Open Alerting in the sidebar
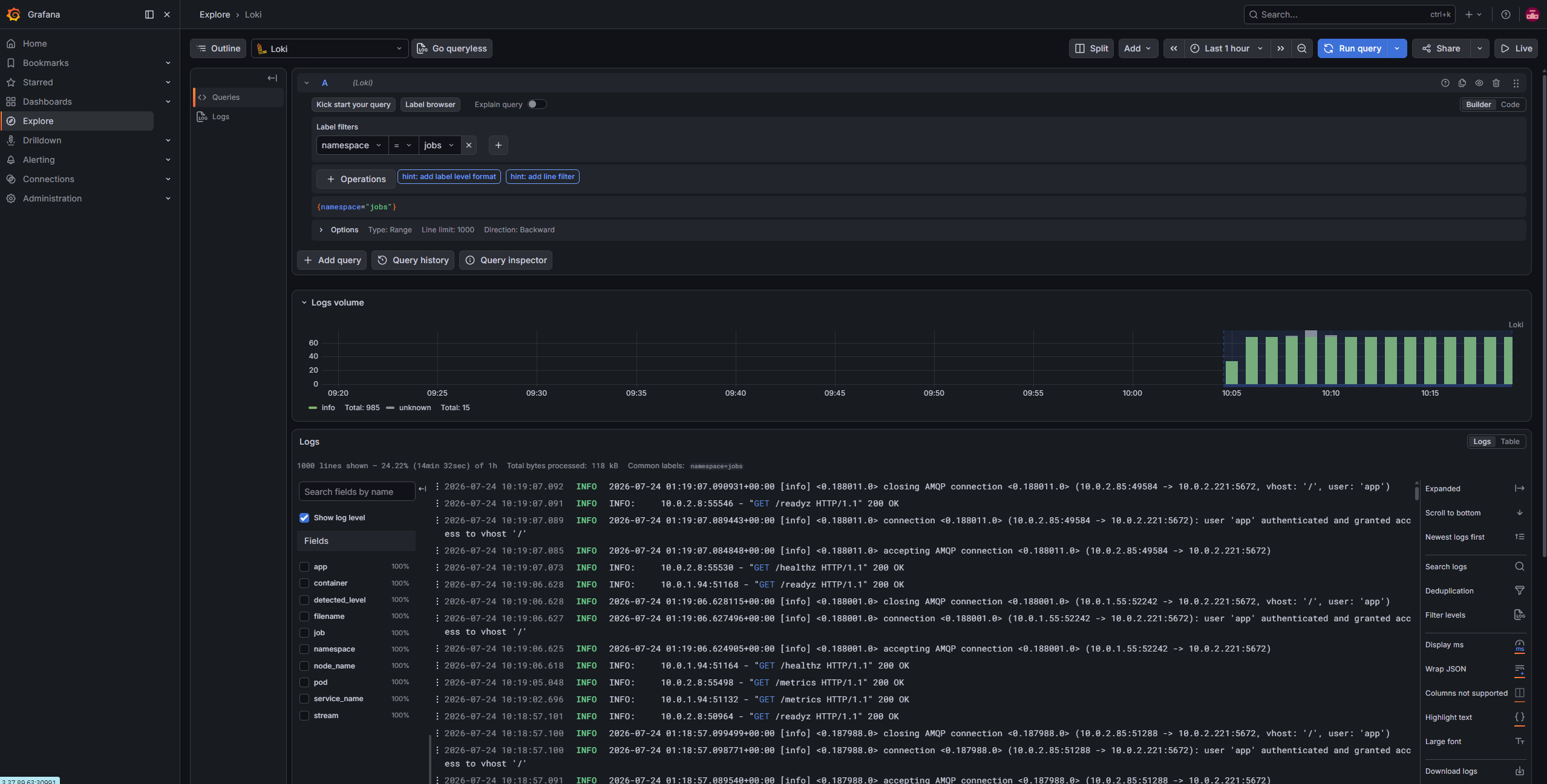This screenshot has width=1547, height=784. (39, 160)
